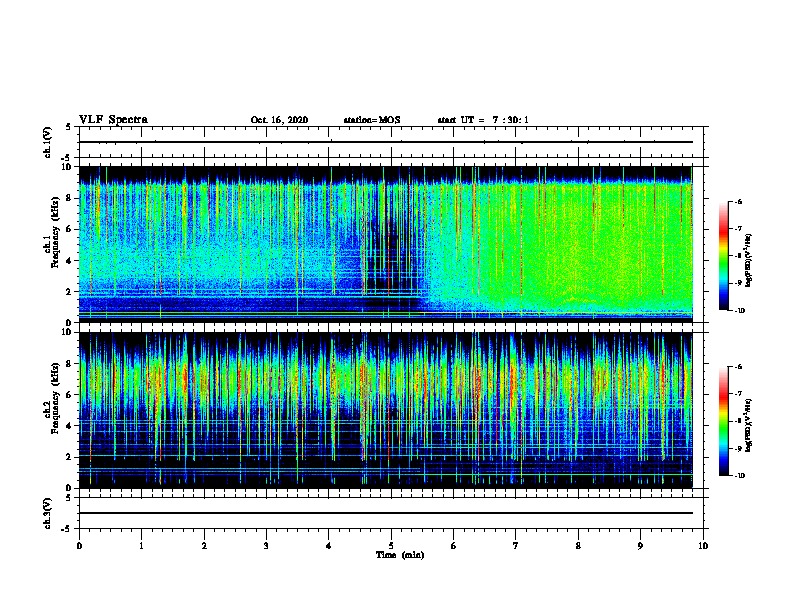Screen dimensions: 792x612
Task: Click the time axis tick label "10"
Action: (703, 546)
